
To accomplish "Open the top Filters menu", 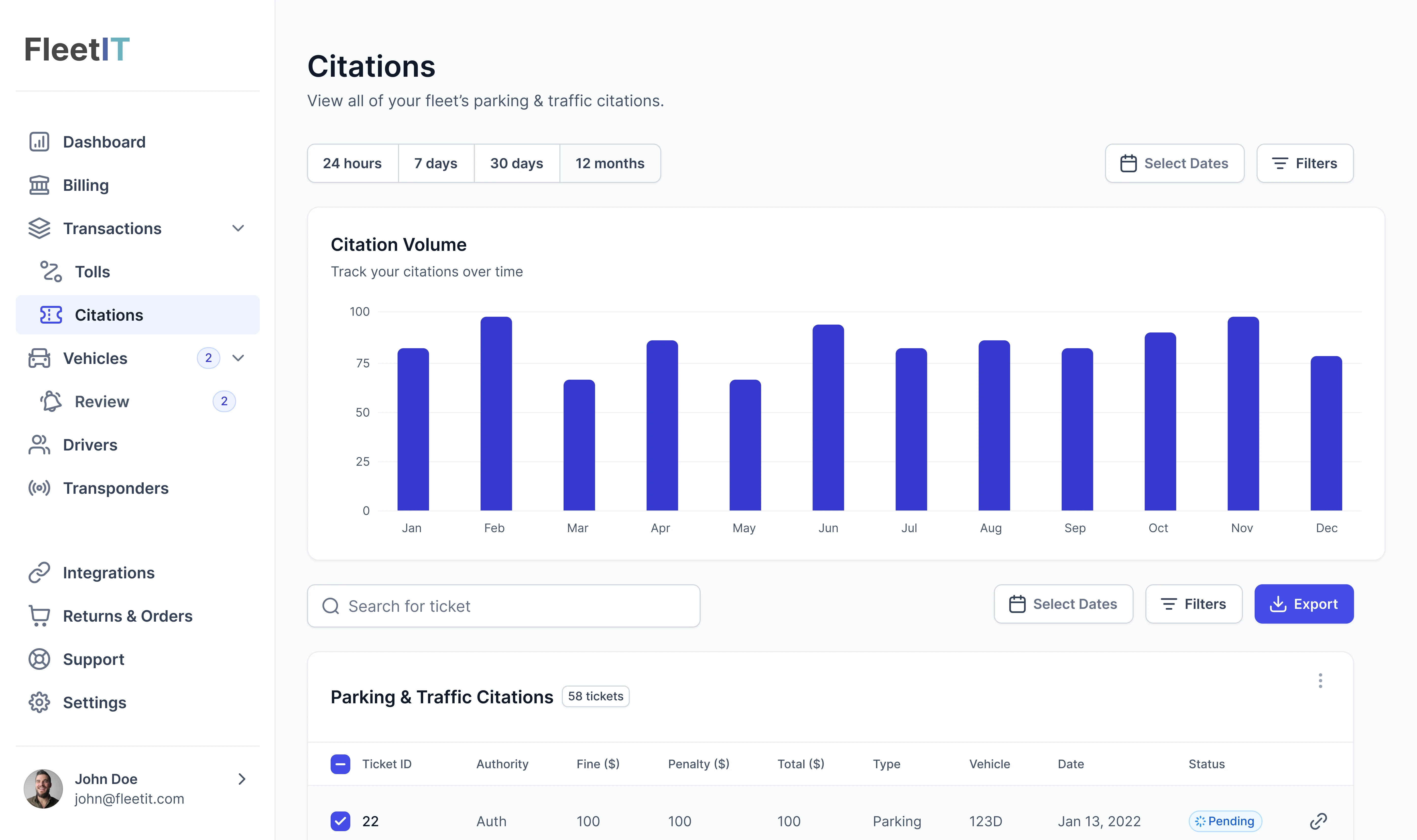I will 1305,164.
